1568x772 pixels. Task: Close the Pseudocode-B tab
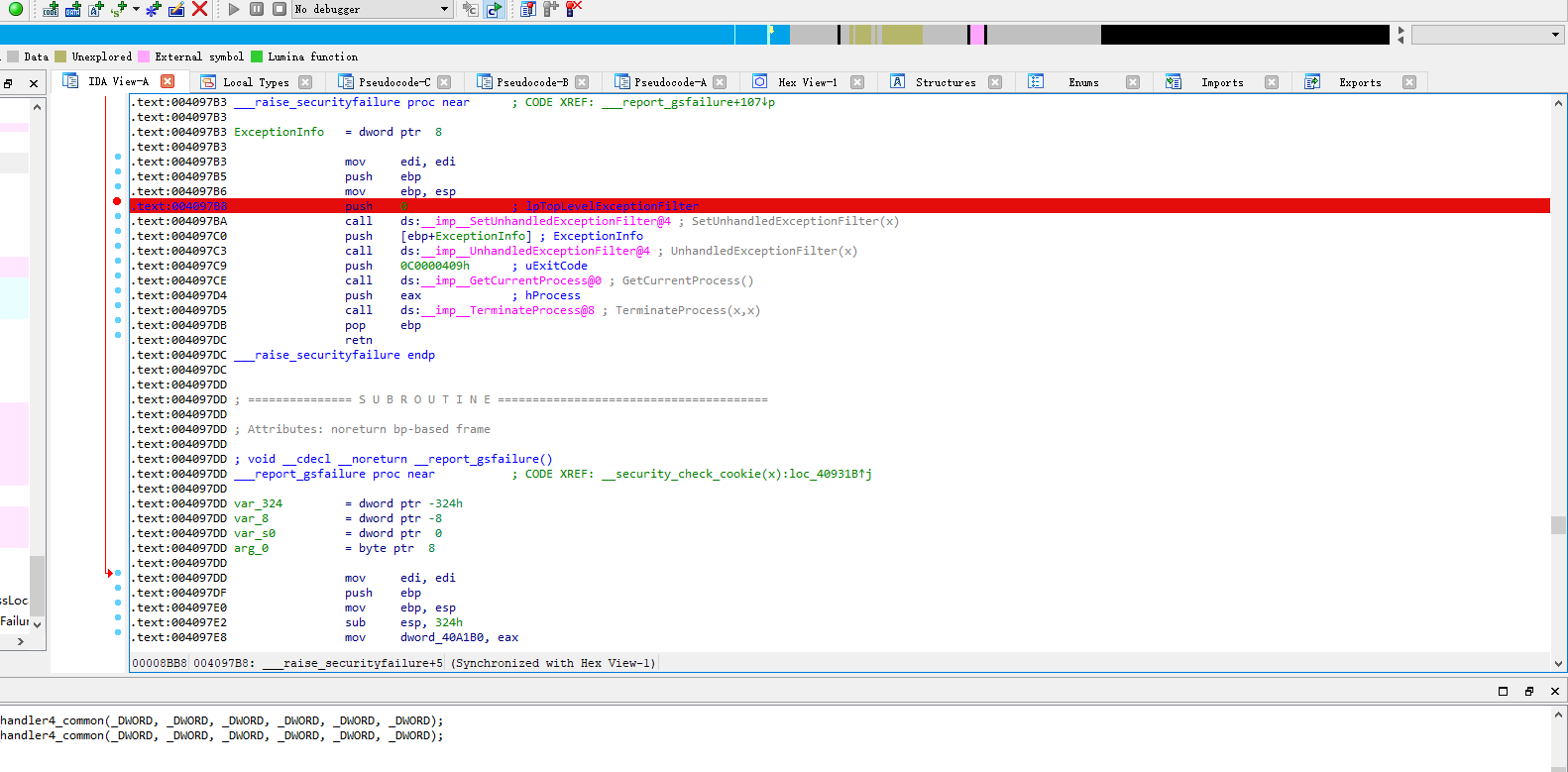click(x=582, y=82)
